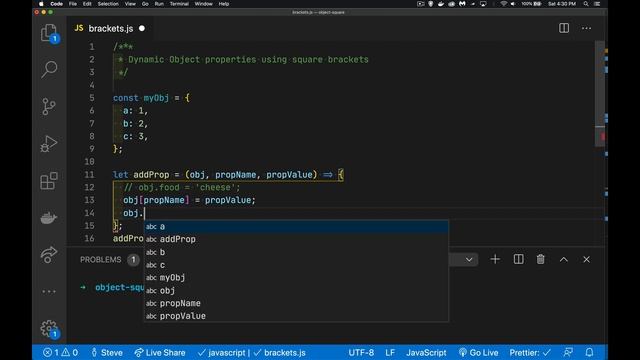Open the Docker view

point(49,218)
